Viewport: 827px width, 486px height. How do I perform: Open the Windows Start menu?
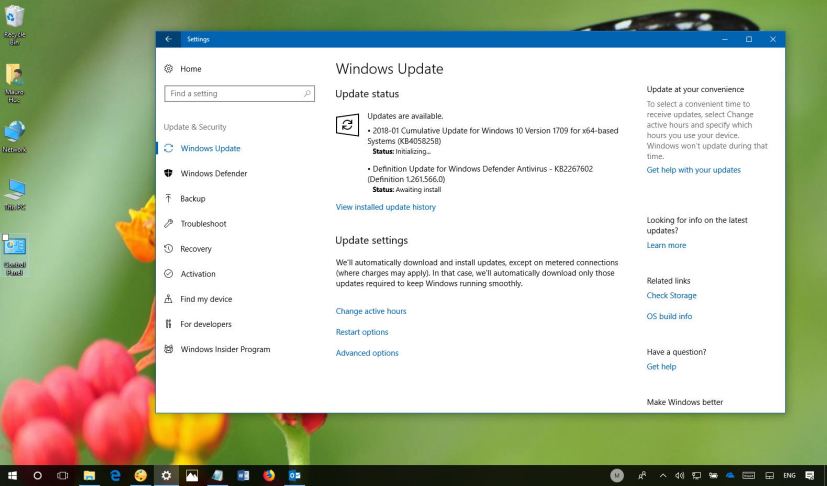[12, 475]
